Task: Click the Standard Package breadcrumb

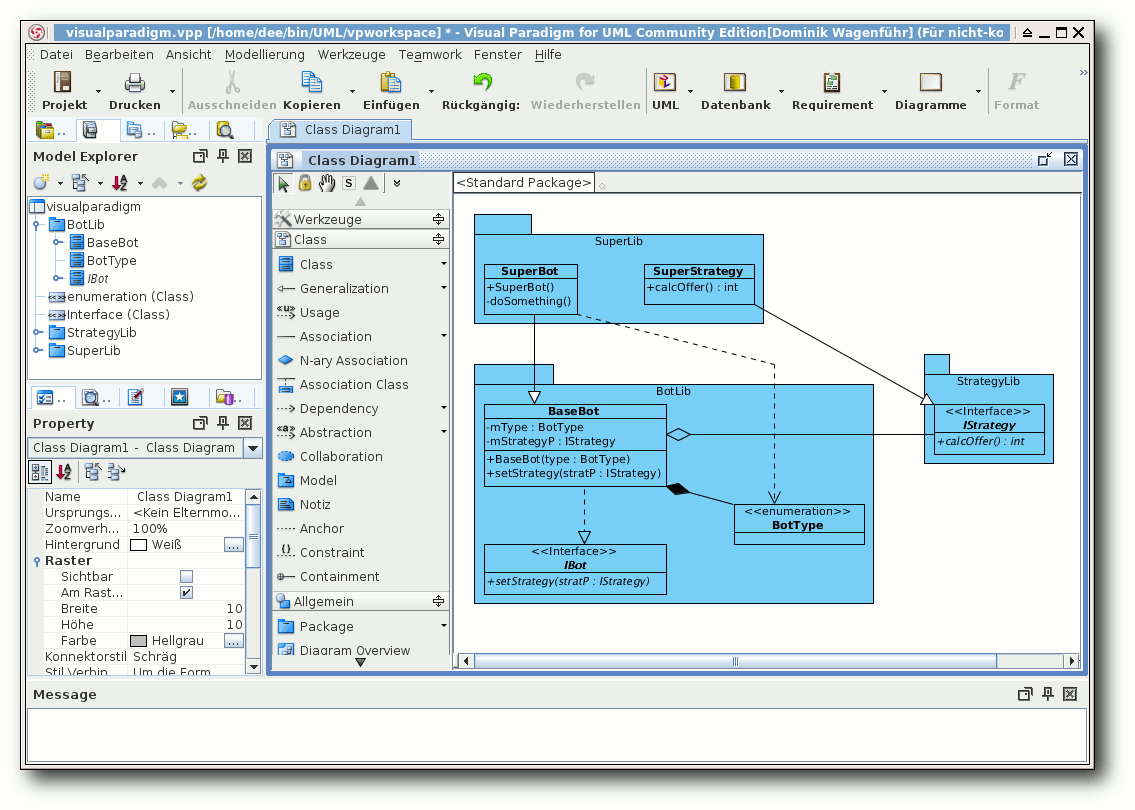Action: 523,183
